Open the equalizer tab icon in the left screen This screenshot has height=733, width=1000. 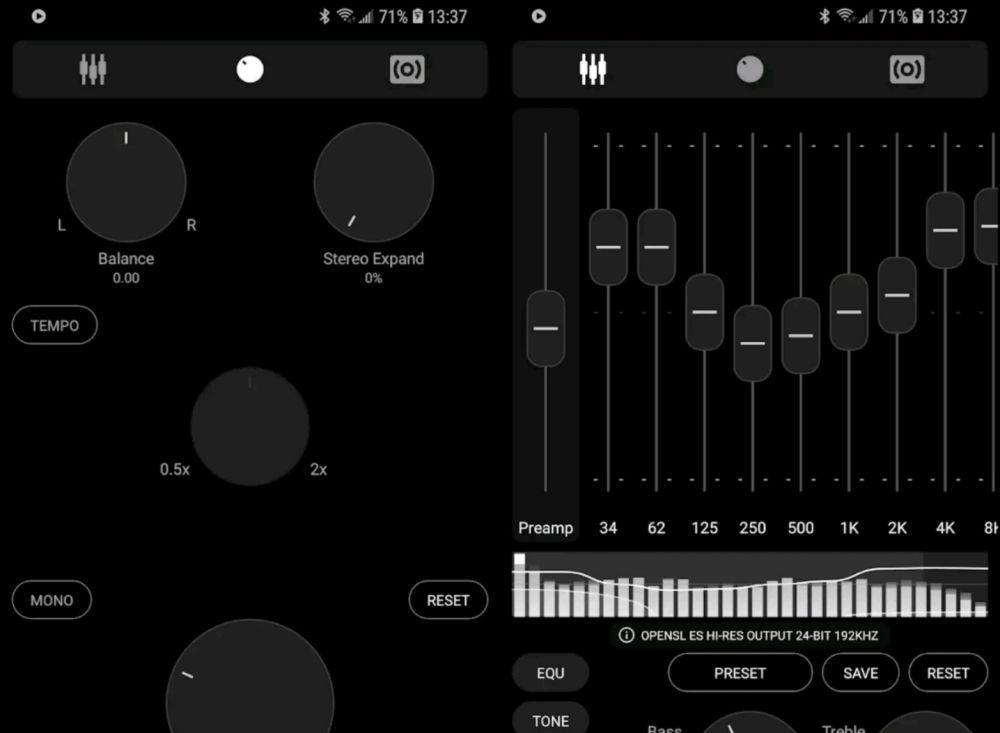click(x=92, y=69)
